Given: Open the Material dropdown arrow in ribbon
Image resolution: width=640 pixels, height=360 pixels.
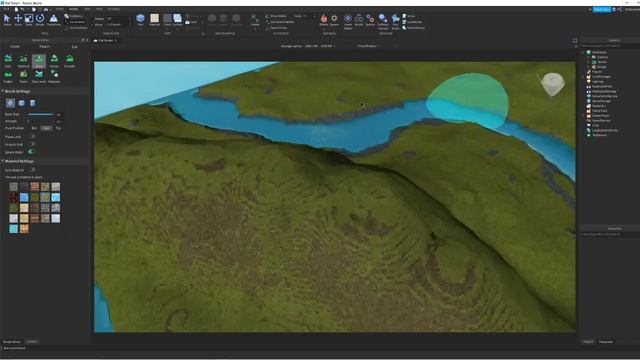Looking at the screenshot, I should pos(154,29).
